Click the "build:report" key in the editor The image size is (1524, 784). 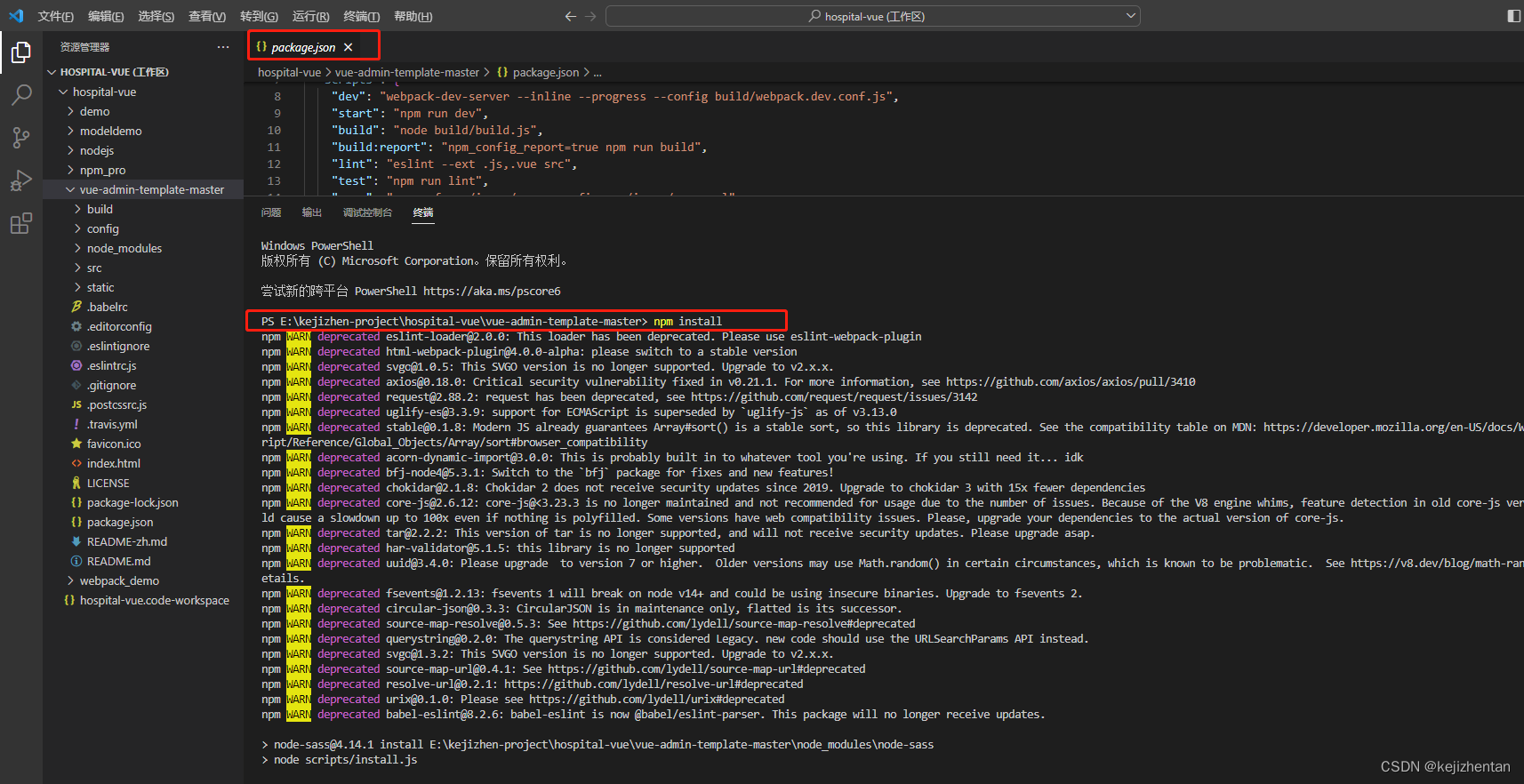380,148
